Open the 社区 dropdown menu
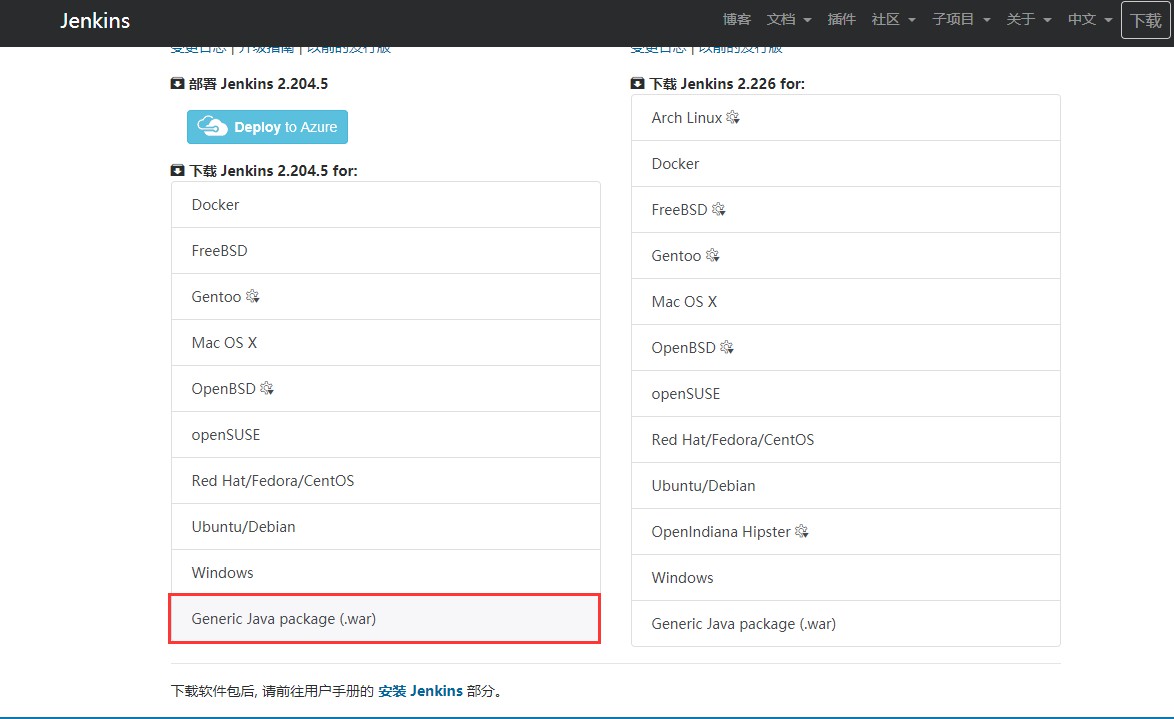 click(893, 20)
